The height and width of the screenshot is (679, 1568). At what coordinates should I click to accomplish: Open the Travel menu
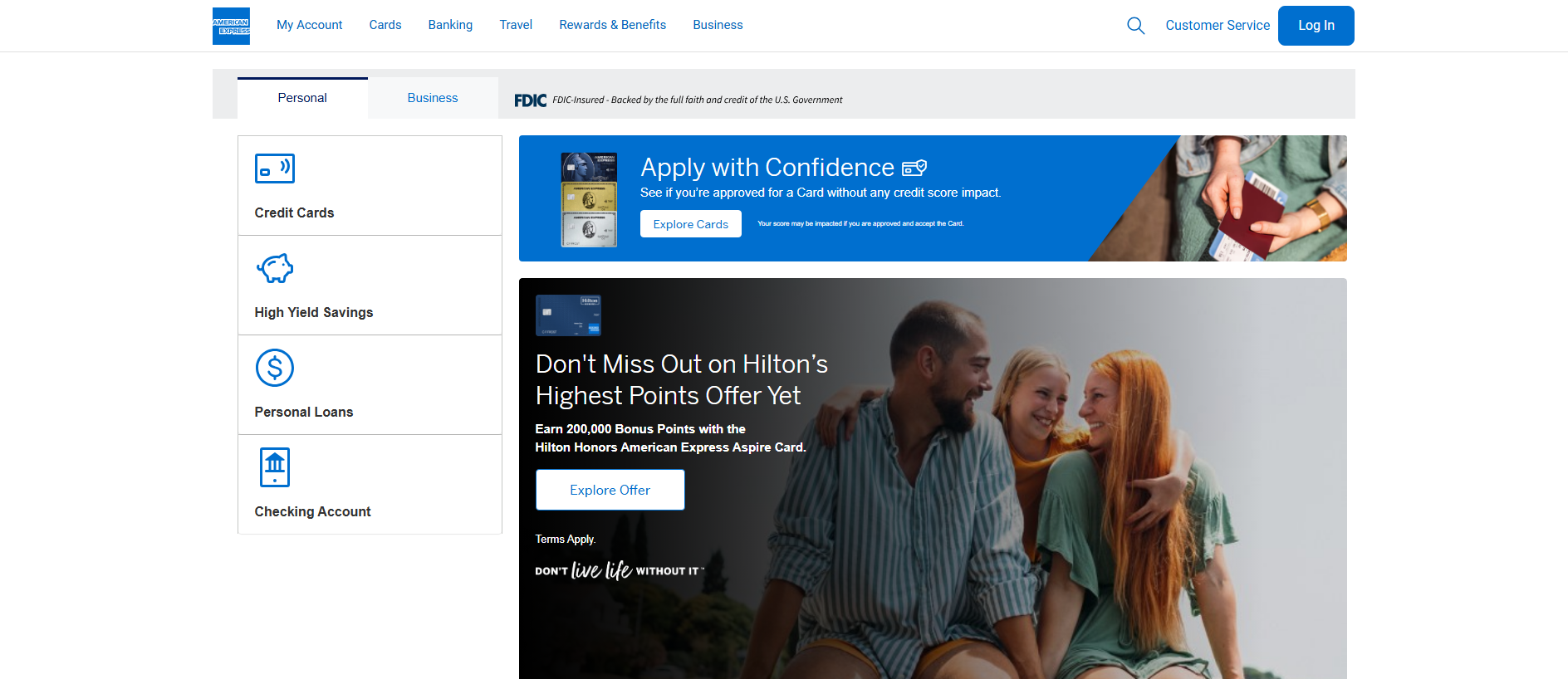[x=516, y=25]
